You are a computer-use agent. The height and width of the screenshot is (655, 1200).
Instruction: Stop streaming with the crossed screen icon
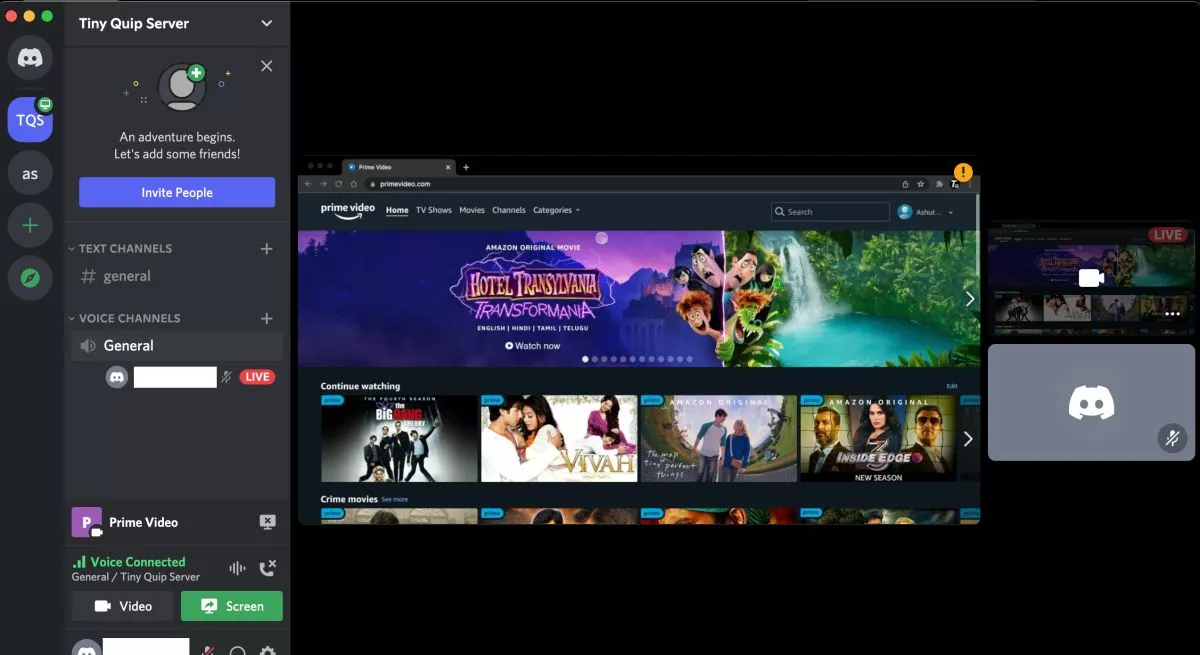[267, 522]
